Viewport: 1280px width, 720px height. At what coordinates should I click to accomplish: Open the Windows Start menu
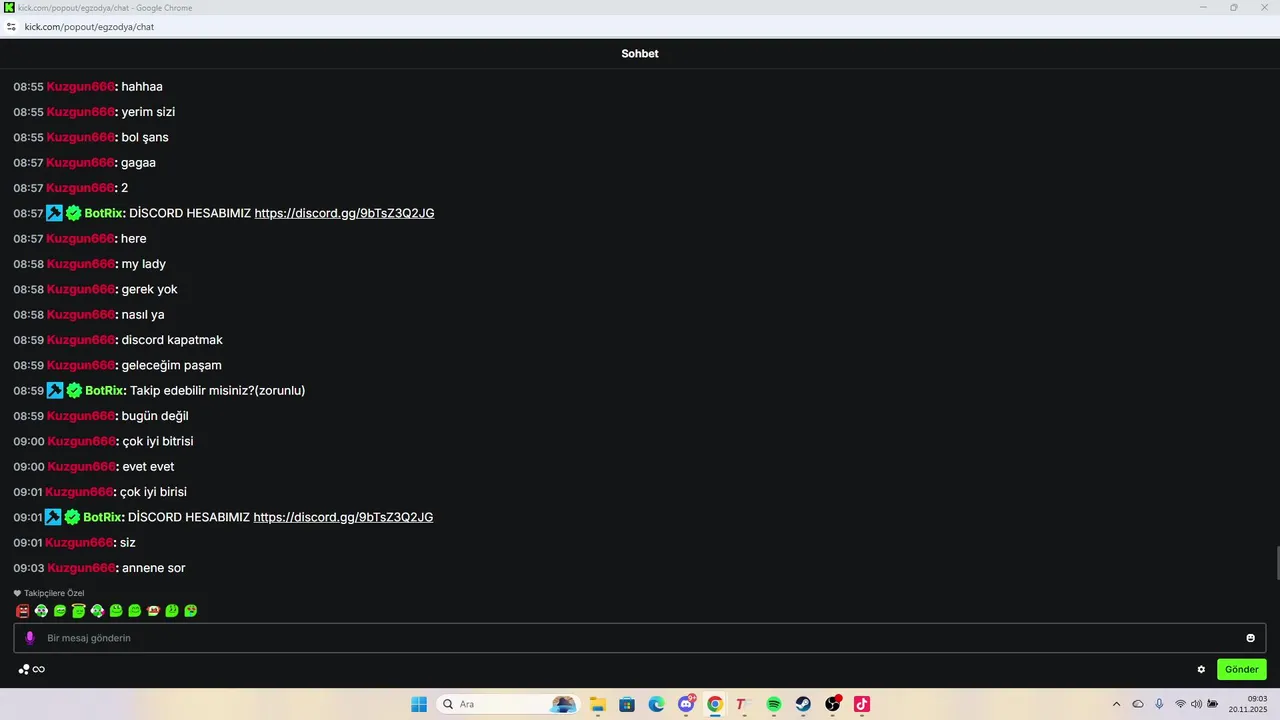(419, 704)
